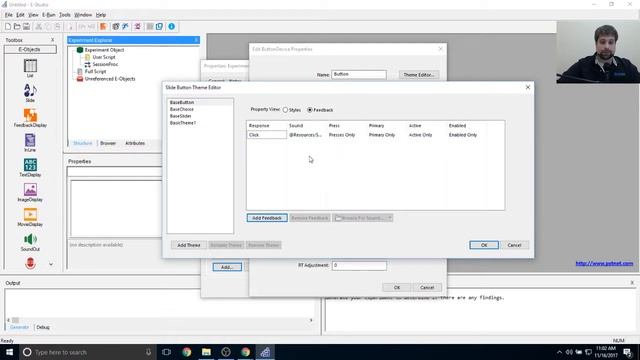Click the pink bug debug toolbar icon

coord(138,27)
